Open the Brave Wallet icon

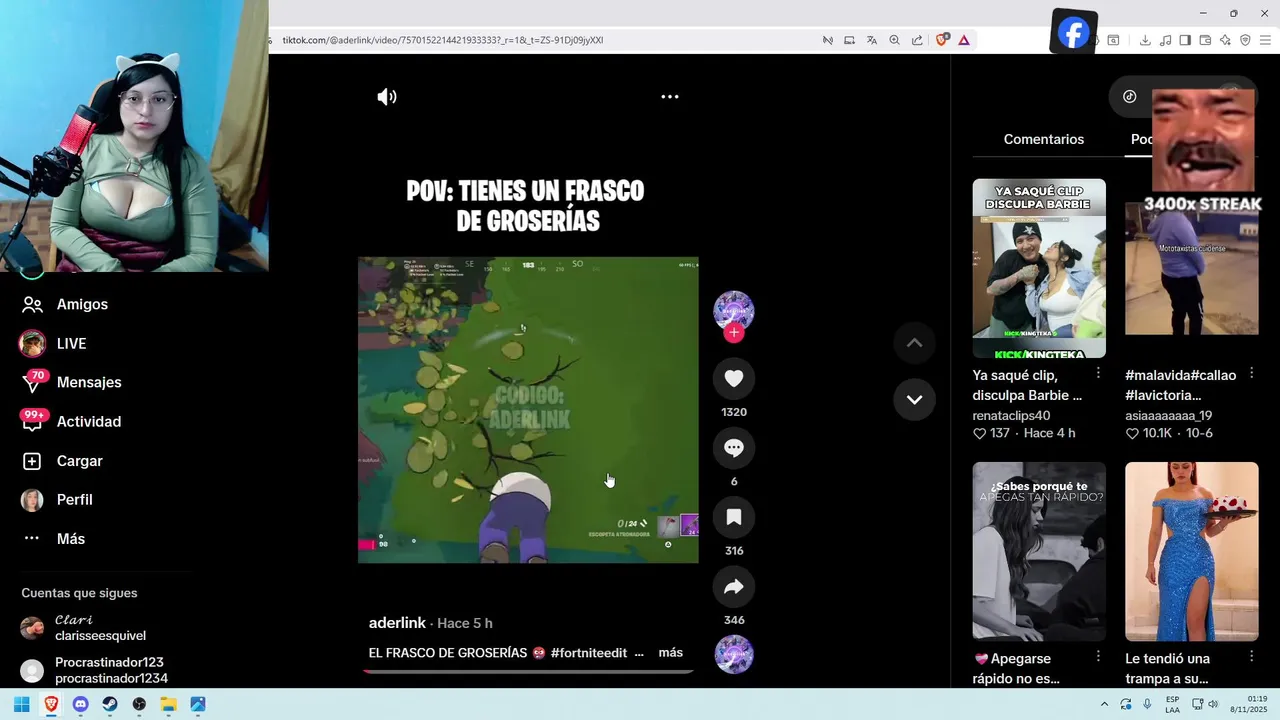1205,40
